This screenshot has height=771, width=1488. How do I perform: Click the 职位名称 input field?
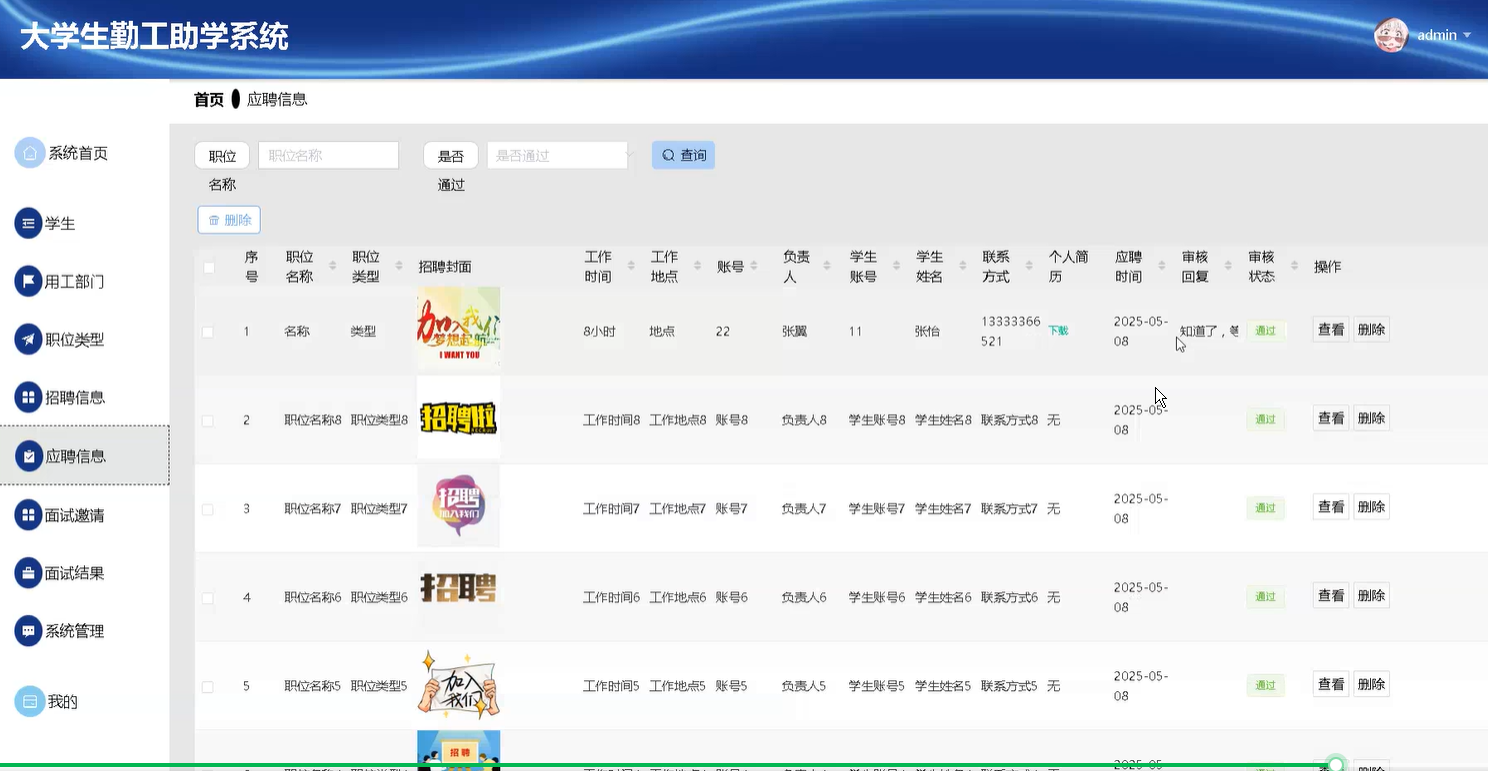[328, 155]
